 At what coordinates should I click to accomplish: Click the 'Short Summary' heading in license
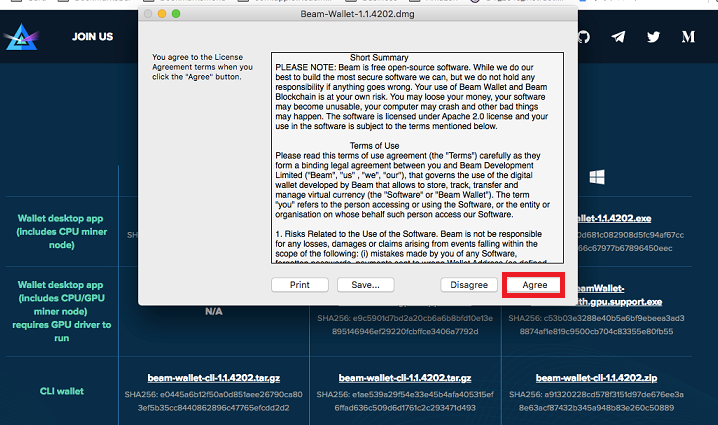point(379,58)
